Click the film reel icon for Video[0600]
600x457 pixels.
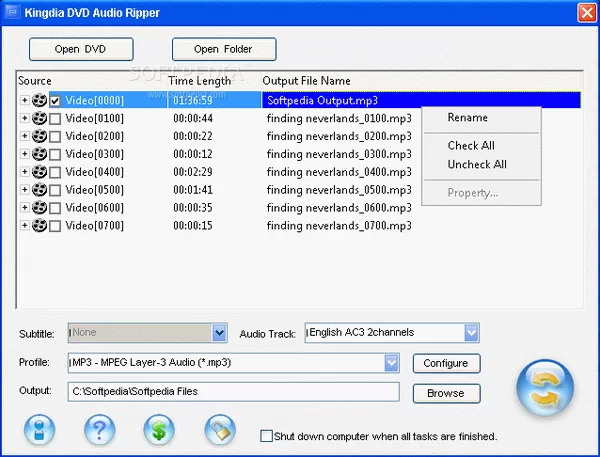click(39, 207)
